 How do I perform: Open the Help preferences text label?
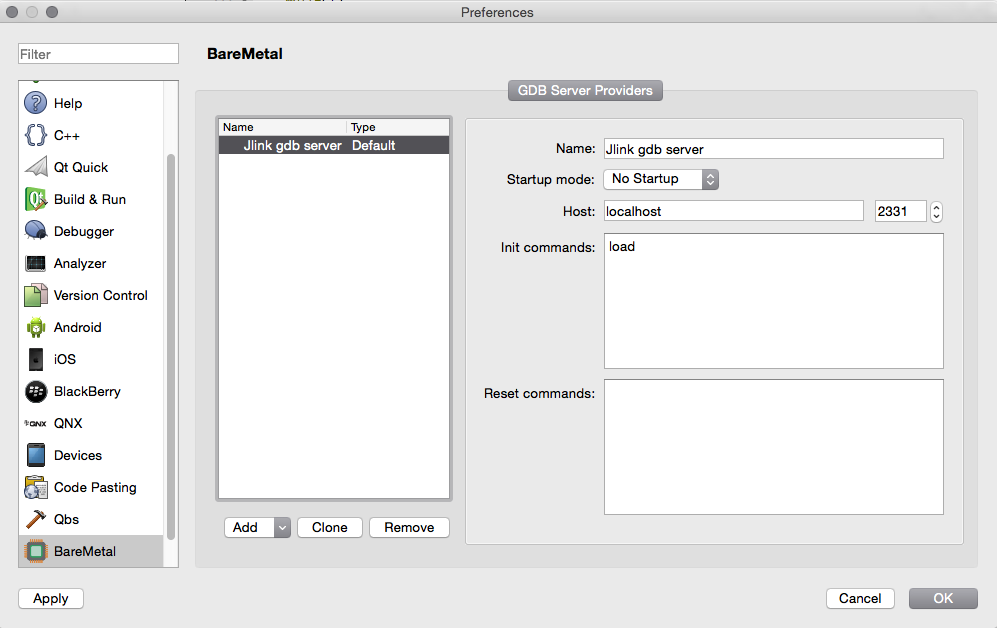pyautogui.click(x=68, y=103)
